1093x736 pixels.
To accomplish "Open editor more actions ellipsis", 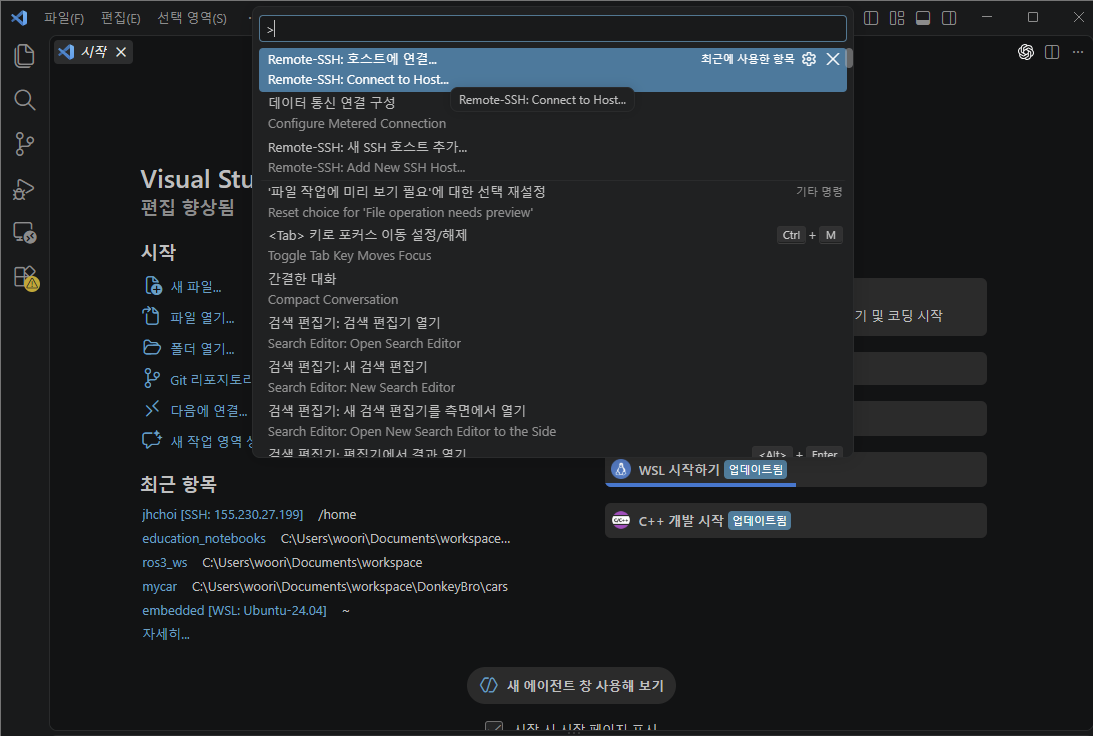I will click(x=1078, y=52).
